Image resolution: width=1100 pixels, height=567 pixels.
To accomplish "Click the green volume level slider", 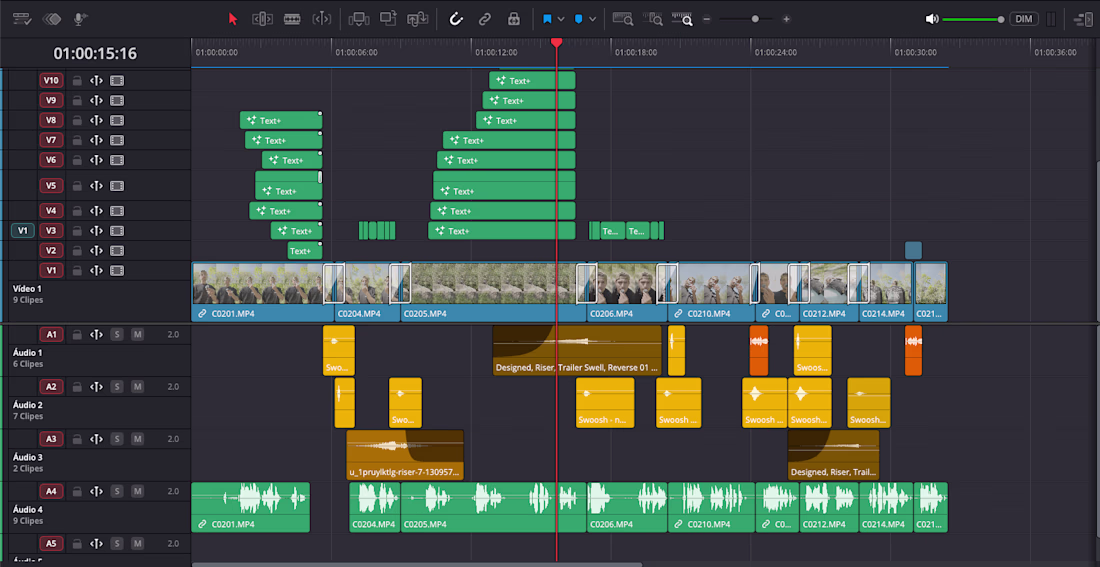I will tap(971, 19).
